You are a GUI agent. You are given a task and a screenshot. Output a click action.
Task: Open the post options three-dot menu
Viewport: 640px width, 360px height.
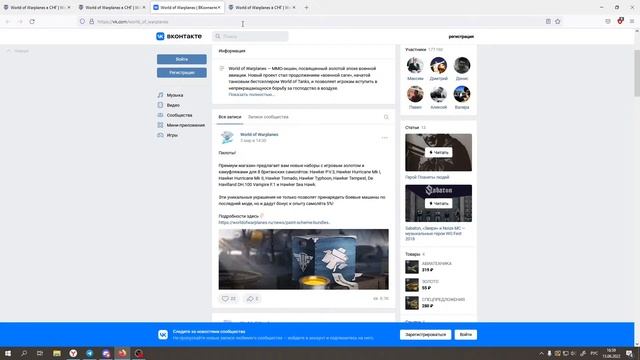coord(384,138)
